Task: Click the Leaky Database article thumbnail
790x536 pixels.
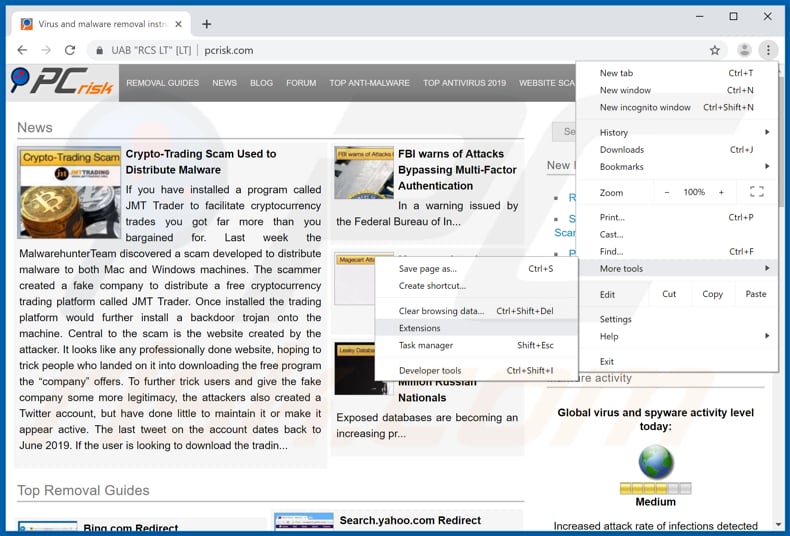Action: (x=355, y=369)
